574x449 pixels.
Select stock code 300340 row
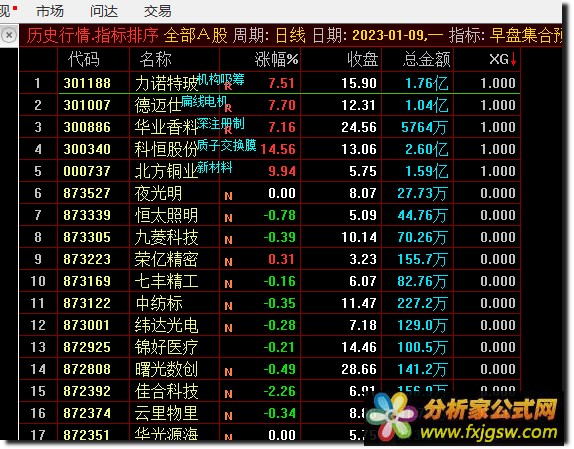click(270, 149)
